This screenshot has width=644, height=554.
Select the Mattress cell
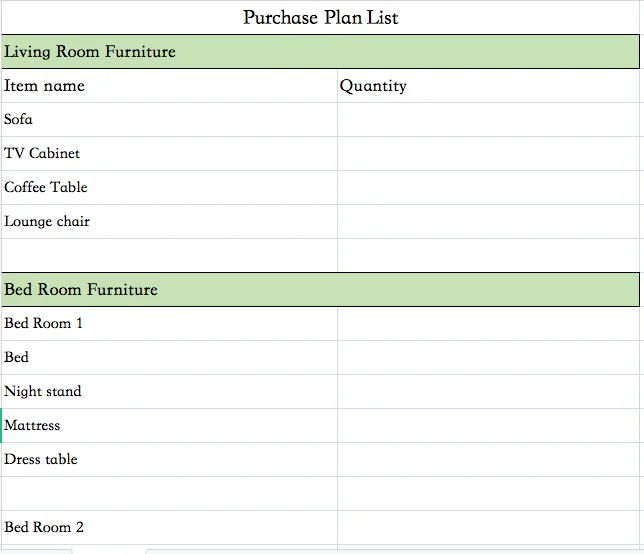[168, 426]
